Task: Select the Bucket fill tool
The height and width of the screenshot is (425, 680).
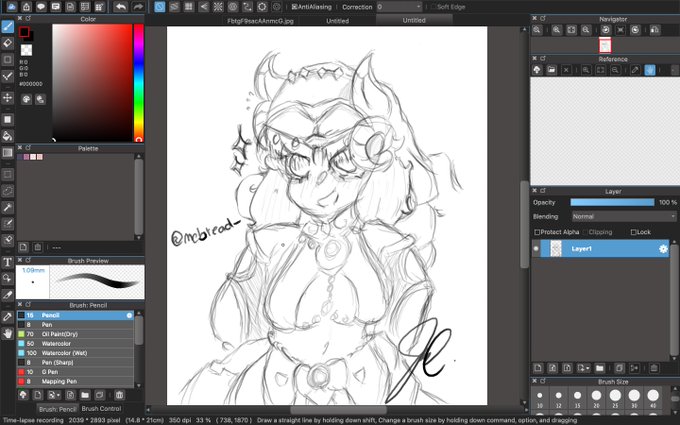Action: click(7, 136)
